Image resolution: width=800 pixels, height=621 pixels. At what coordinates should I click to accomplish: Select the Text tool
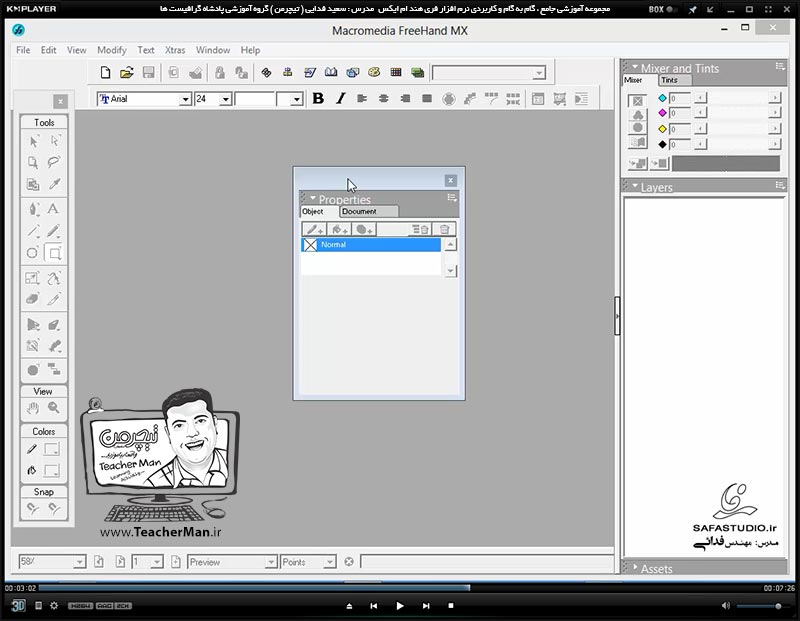click(53, 209)
